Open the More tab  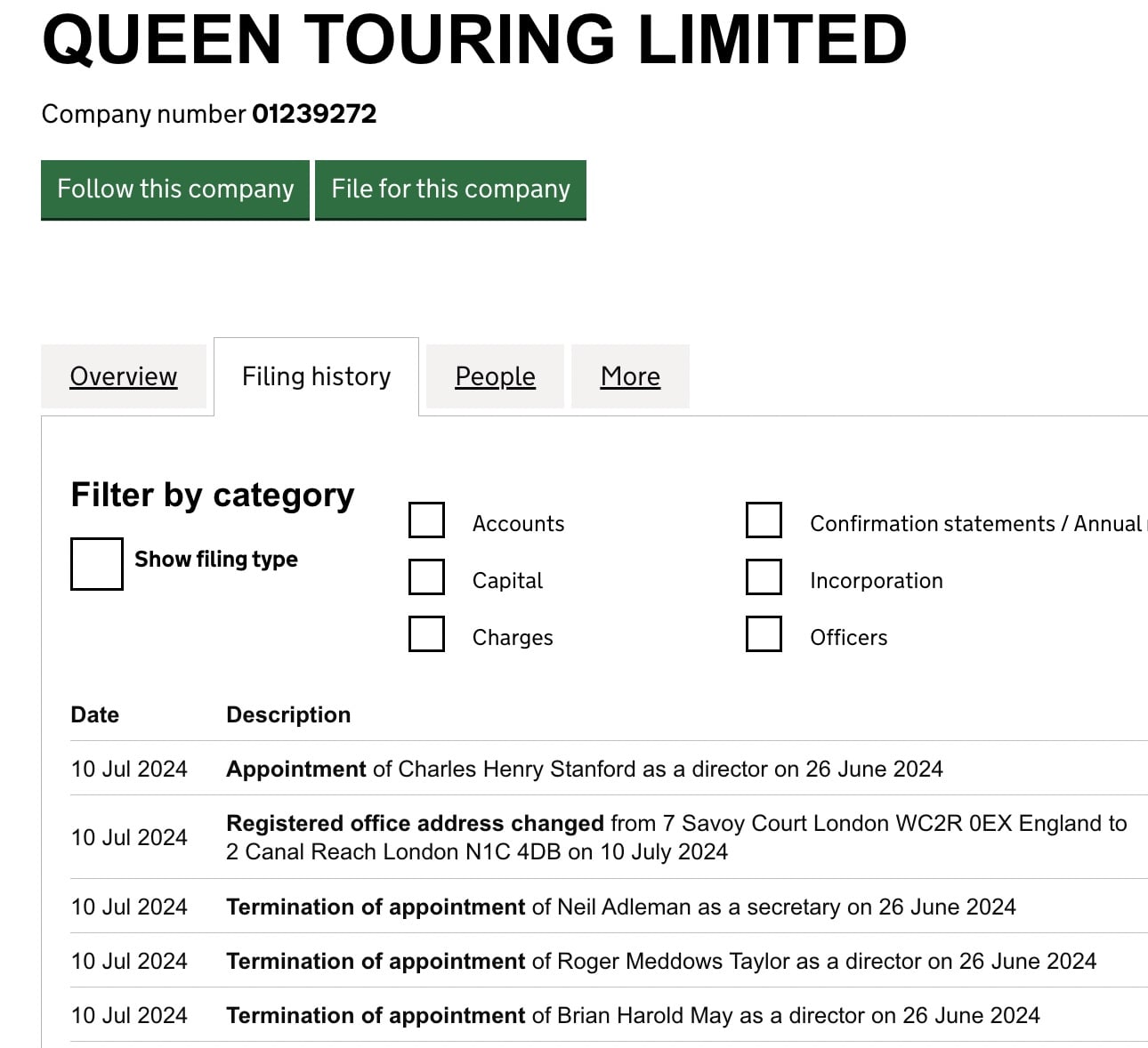[630, 376]
